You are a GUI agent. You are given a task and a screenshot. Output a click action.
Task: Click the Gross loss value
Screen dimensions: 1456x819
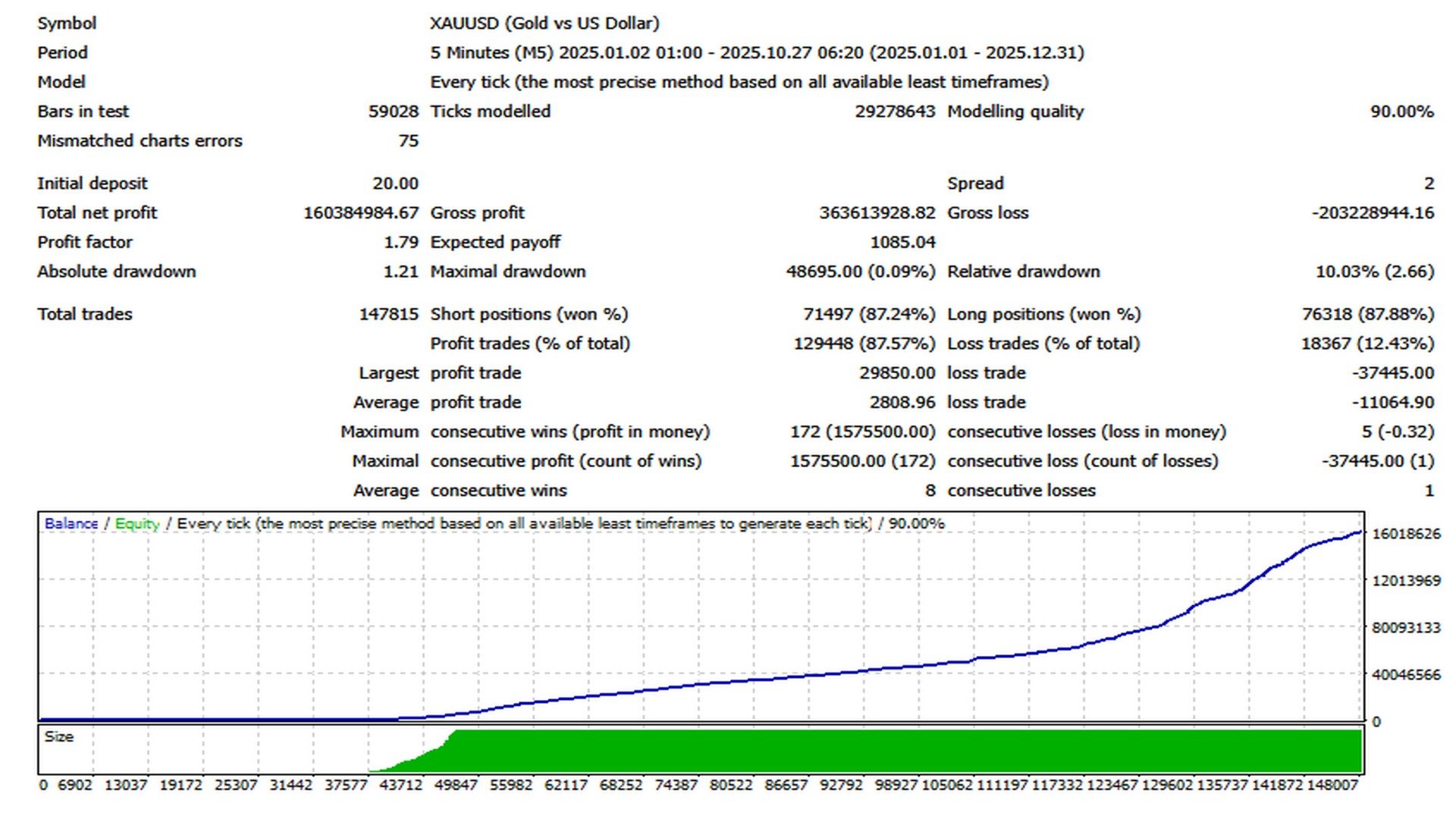[x=1372, y=213]
